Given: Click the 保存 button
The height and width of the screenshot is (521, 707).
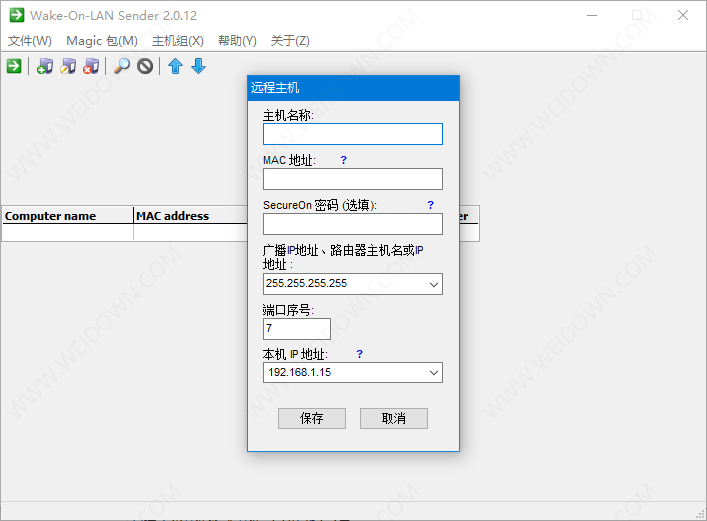Looking at the screenshot, I should 312,419.
